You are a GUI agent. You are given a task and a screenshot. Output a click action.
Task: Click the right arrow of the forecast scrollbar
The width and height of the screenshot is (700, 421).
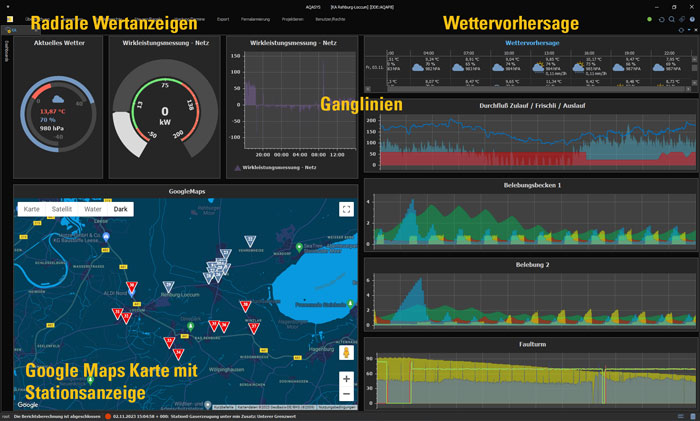(x=689, y=89)
